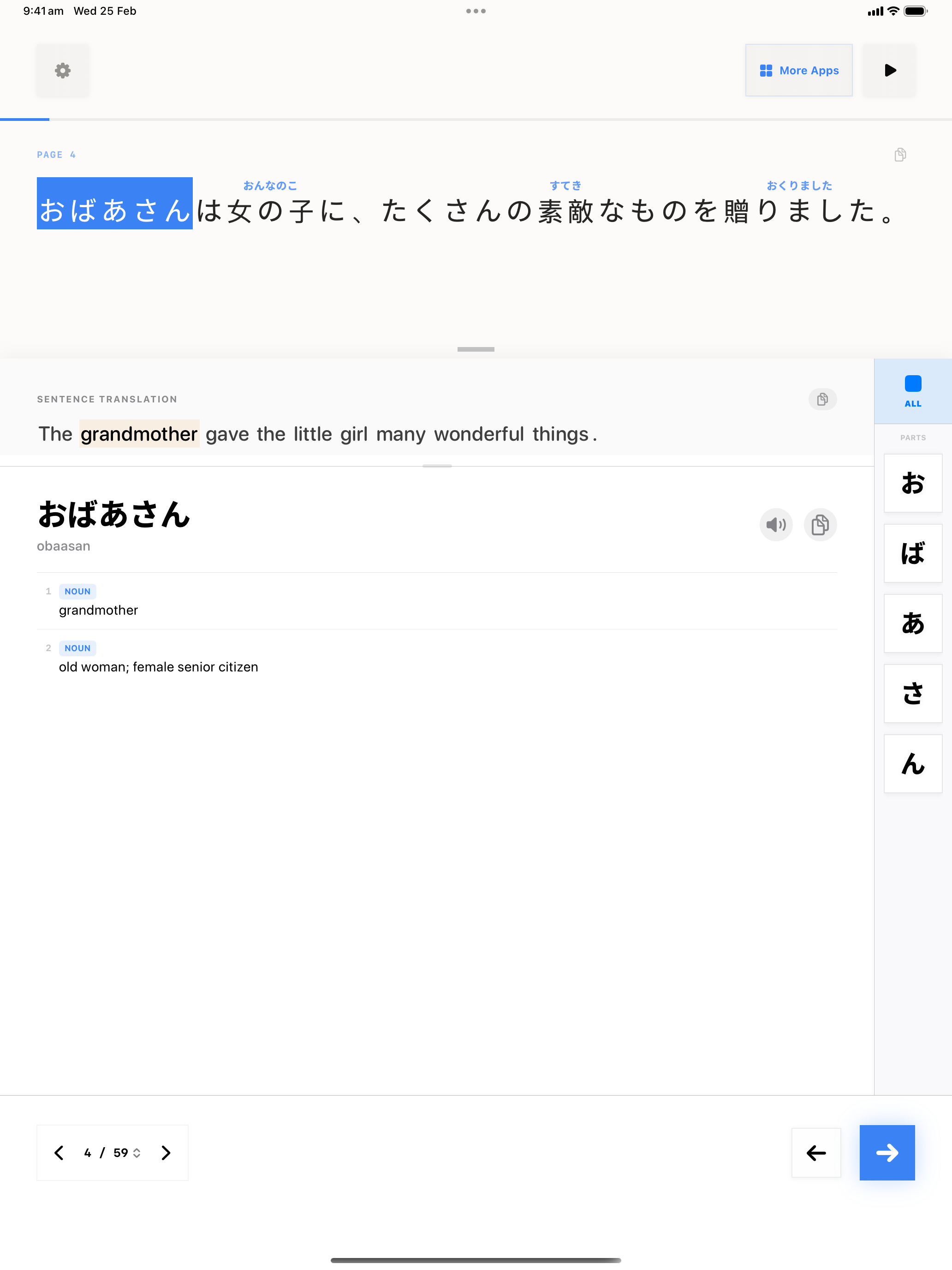This screenshot has width=952, height=1270.
Task: Tap the word 素敵 in the sentence
Action: [x=565, y=211]
